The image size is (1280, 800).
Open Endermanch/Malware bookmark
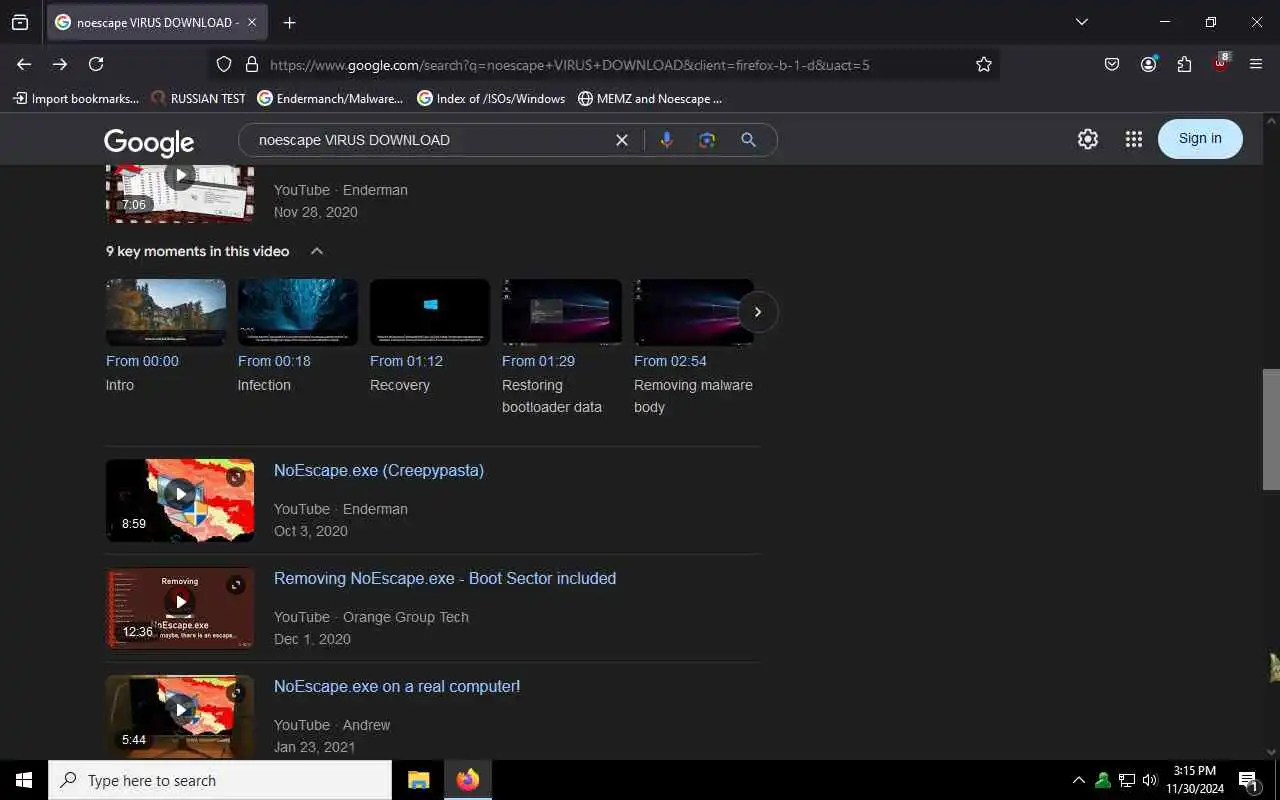[x=330, y=98]
